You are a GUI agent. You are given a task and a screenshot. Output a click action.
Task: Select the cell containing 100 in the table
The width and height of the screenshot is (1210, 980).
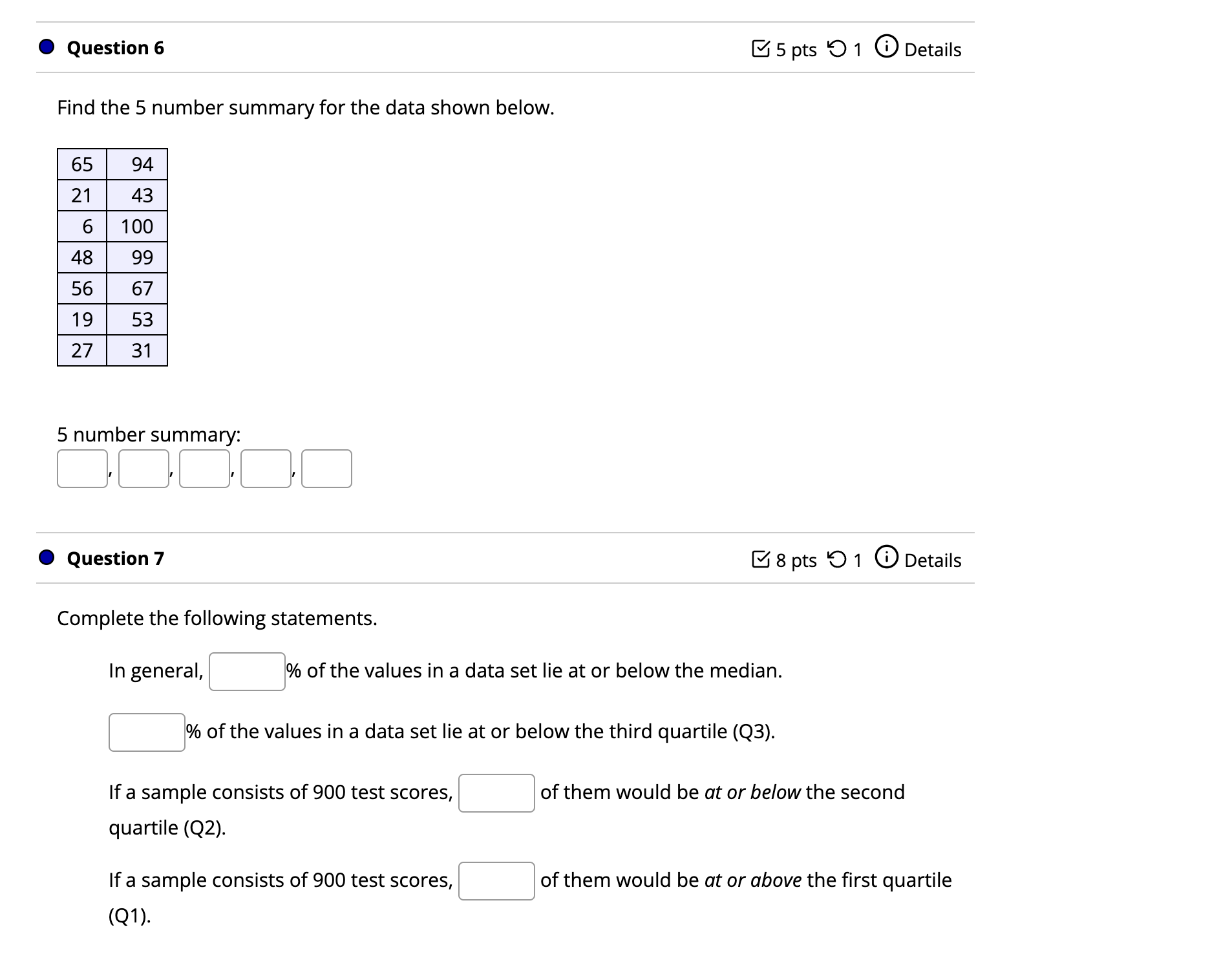tap(137, 226)
